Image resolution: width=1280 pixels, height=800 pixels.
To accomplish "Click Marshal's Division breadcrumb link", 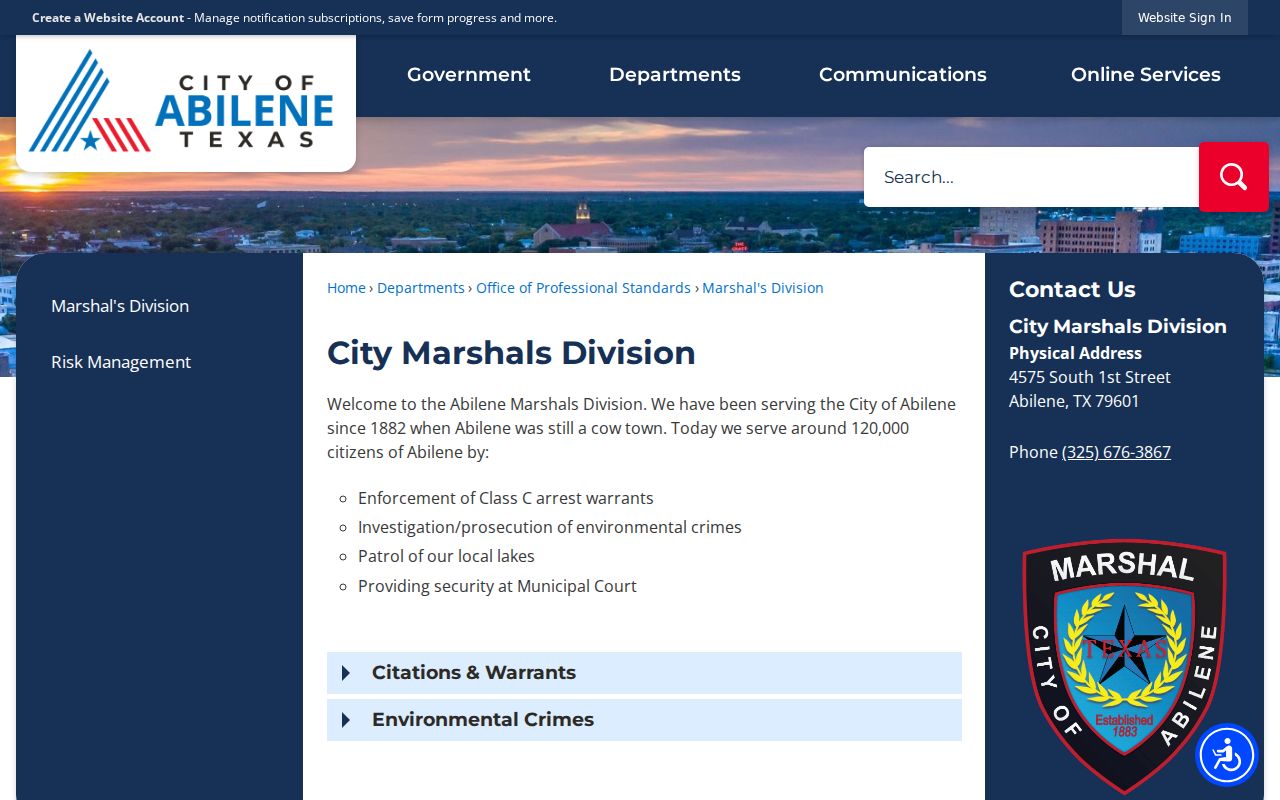I will coord(763,288).
